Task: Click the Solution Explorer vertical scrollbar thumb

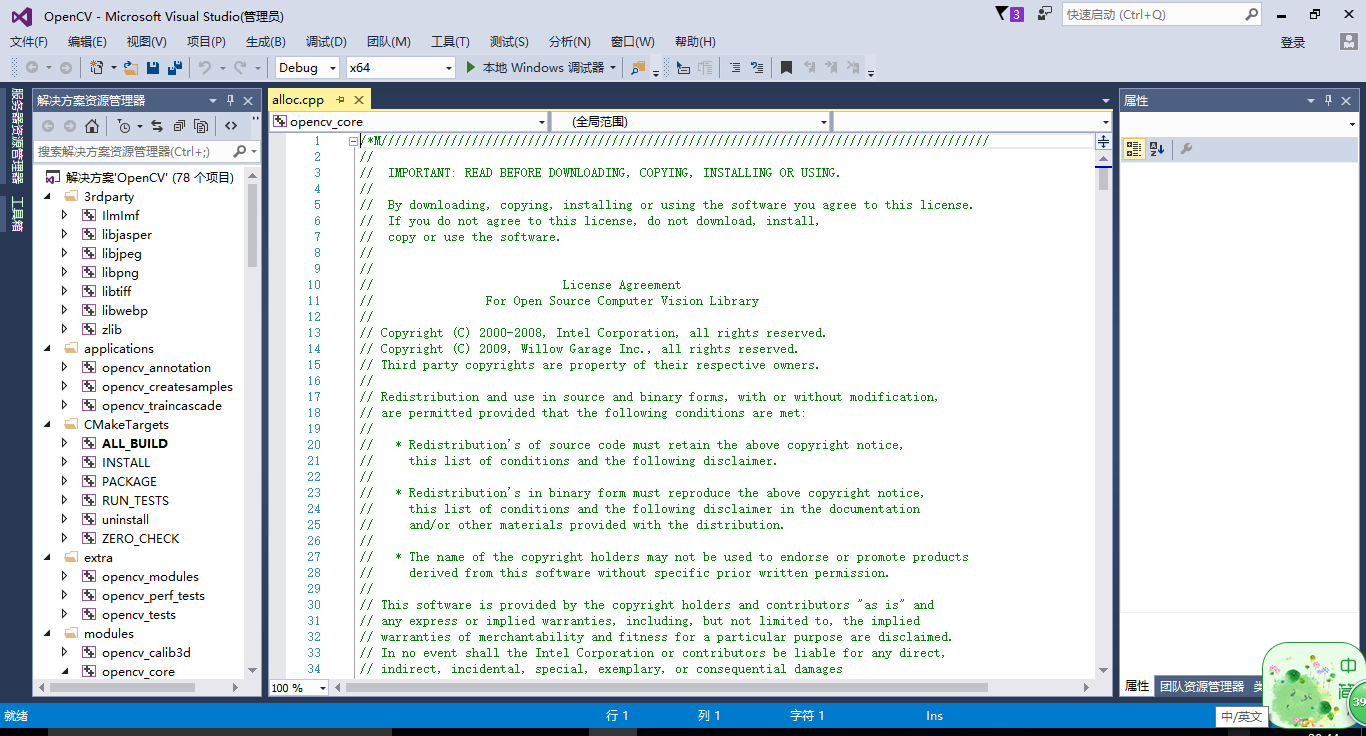Action: point(252,227)
